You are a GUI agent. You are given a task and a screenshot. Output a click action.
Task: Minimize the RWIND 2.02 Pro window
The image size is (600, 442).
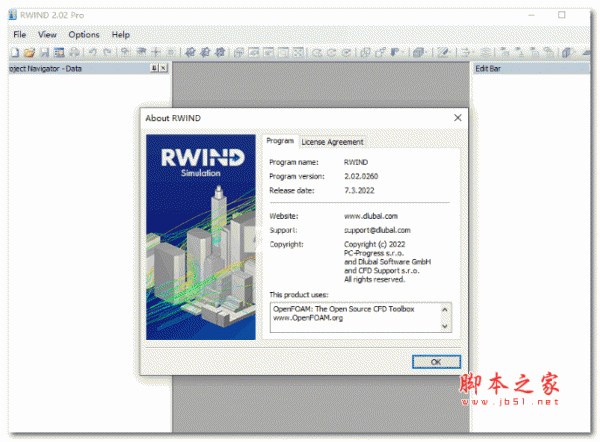(531, 15)
